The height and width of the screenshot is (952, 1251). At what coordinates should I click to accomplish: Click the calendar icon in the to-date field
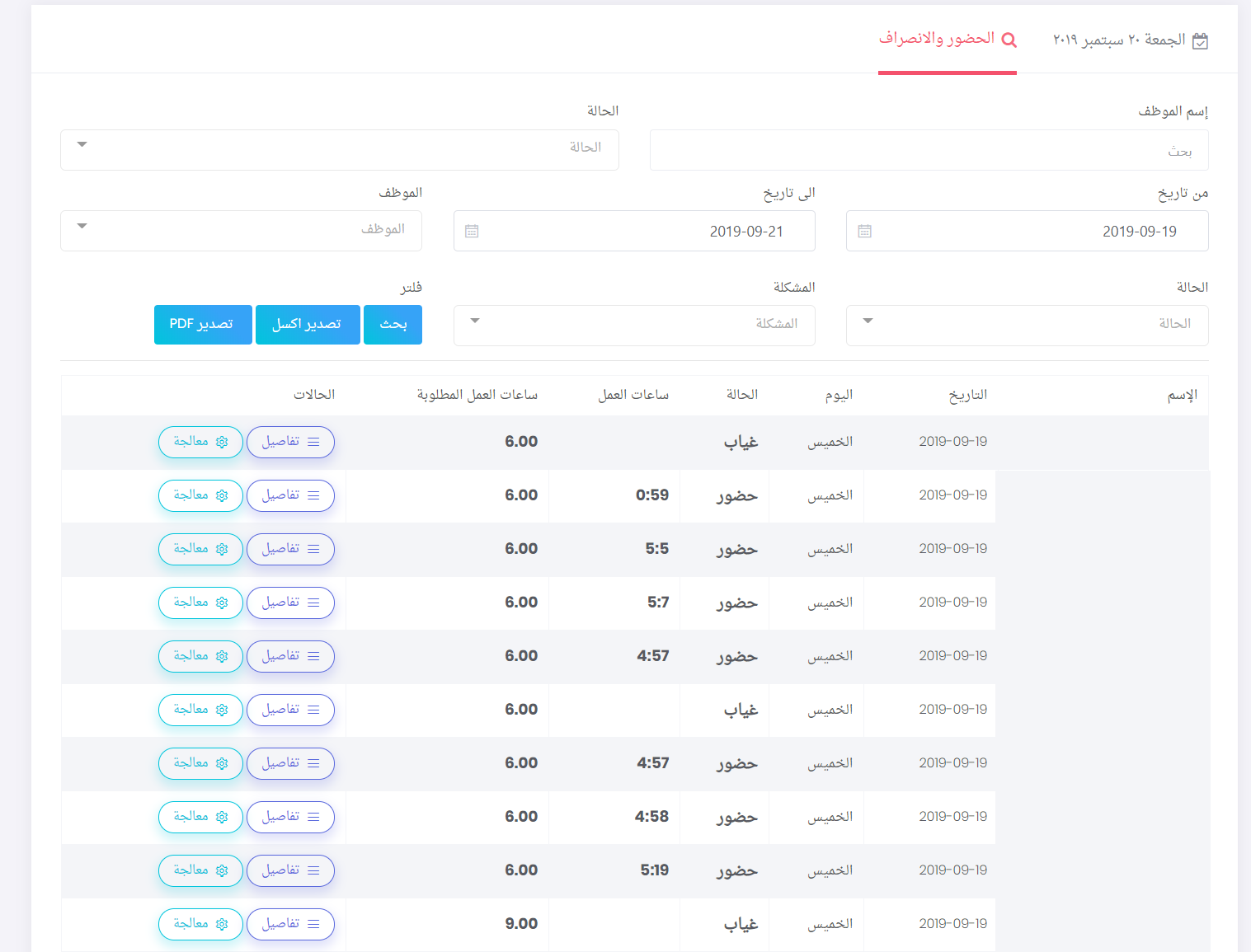pyautogui.click(x=472, y=232)
